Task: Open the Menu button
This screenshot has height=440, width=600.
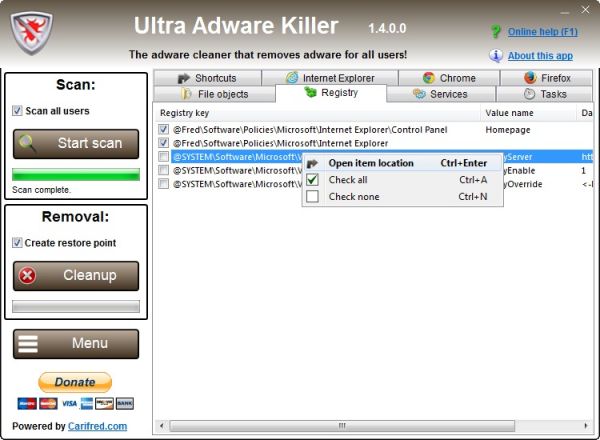Action: (76, 344)
